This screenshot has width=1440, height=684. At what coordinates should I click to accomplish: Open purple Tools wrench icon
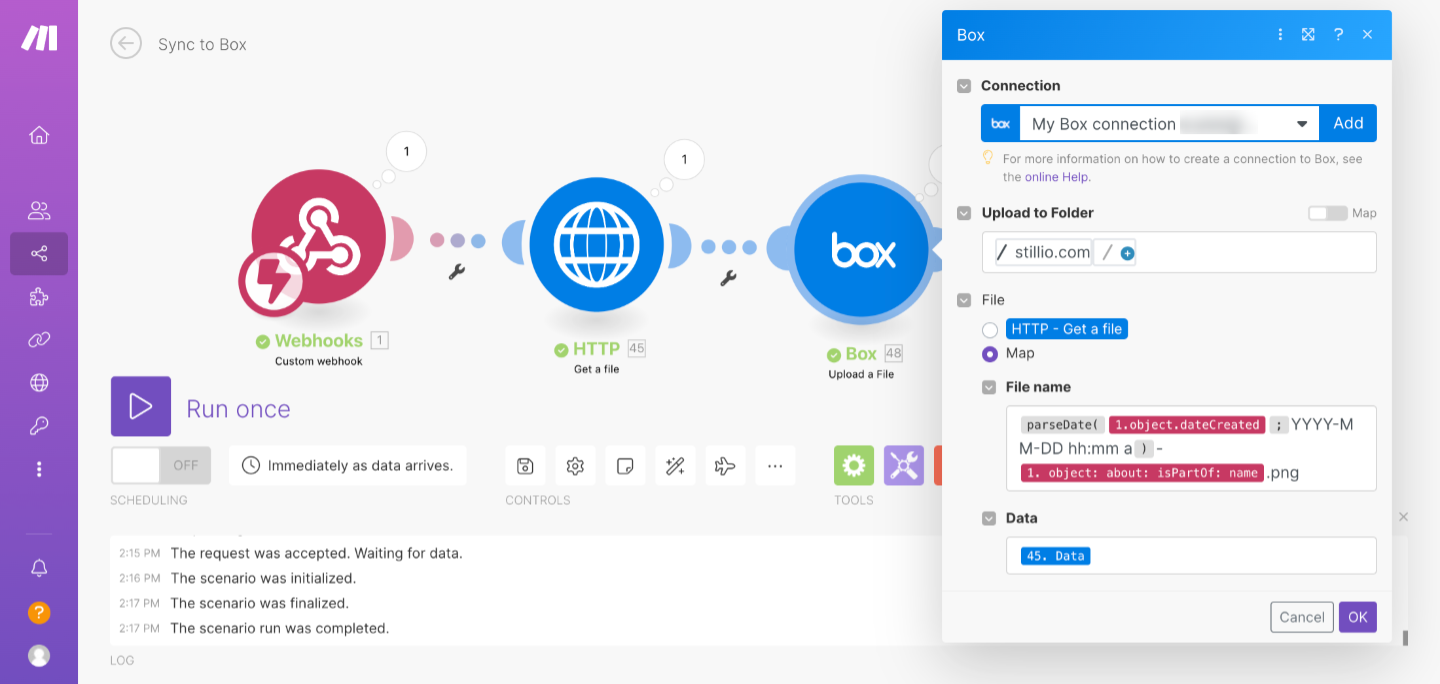(x=904, y=466)
